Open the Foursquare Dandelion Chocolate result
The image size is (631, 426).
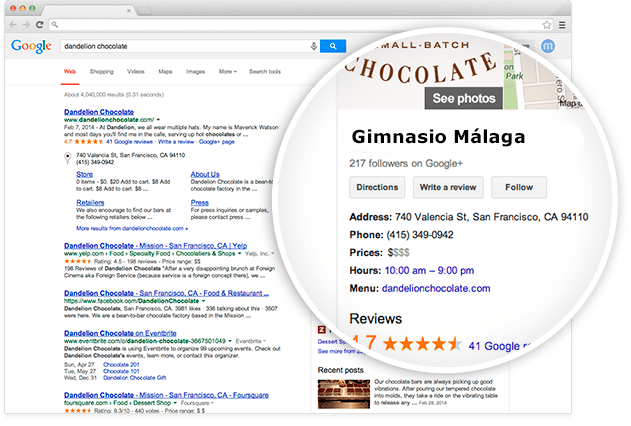pos(166,395)
